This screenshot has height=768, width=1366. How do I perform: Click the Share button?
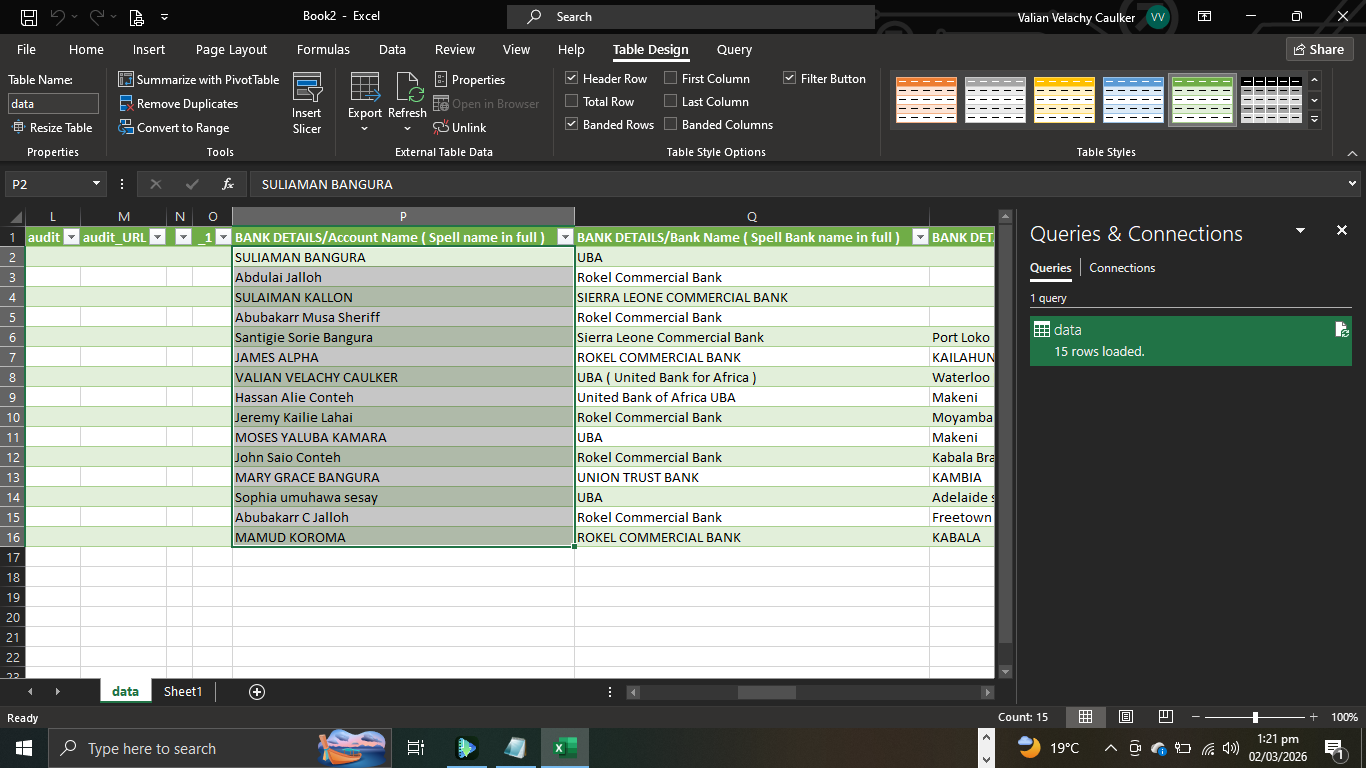point(1319,49)
